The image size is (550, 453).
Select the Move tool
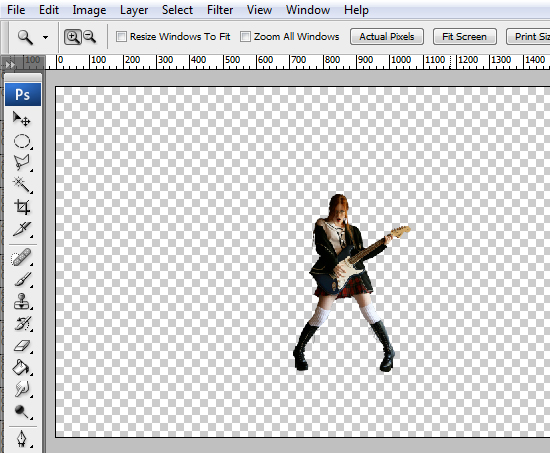(x=22, y=119)
